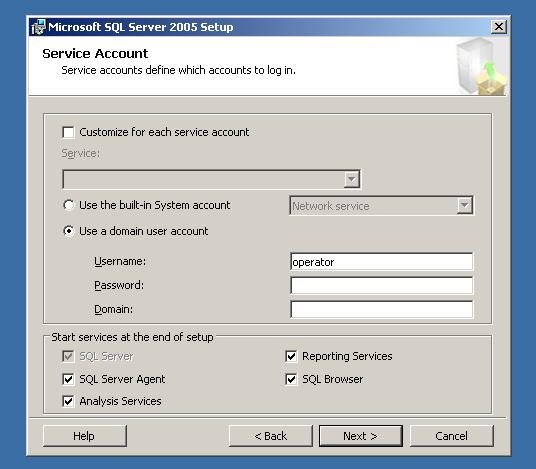Click the Username field containing operator
536x469 pixels.
[x=381, y=262]
